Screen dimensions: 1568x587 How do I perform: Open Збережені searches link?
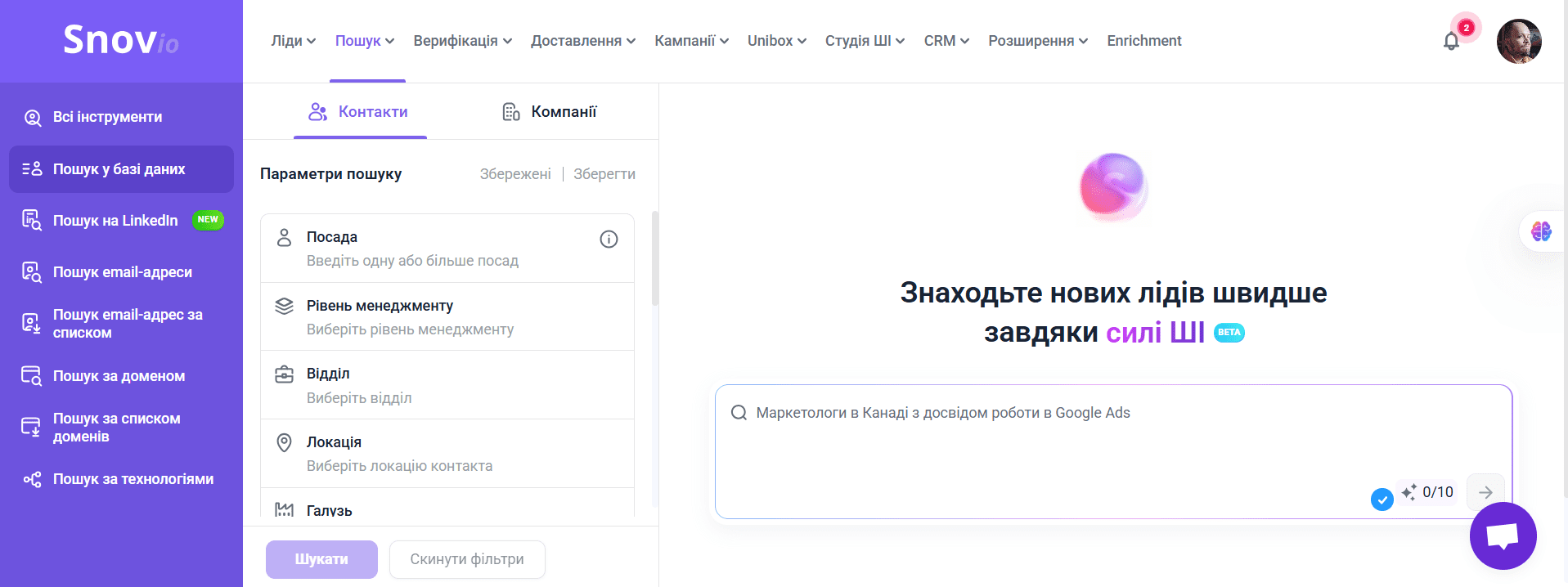point(515,174)
